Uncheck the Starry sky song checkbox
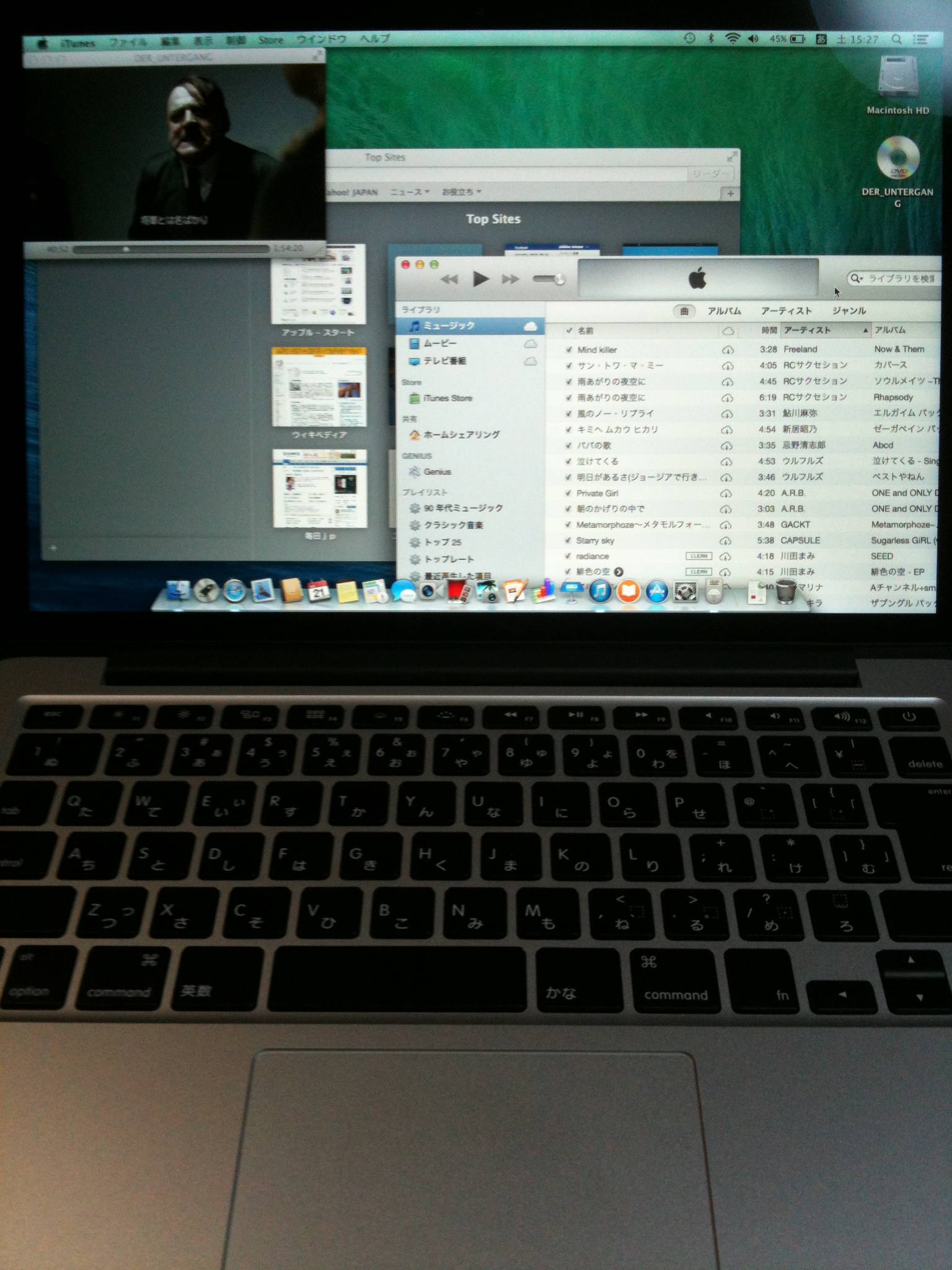The width and height of the screenshot is (952, 1270). pos(568,541)
